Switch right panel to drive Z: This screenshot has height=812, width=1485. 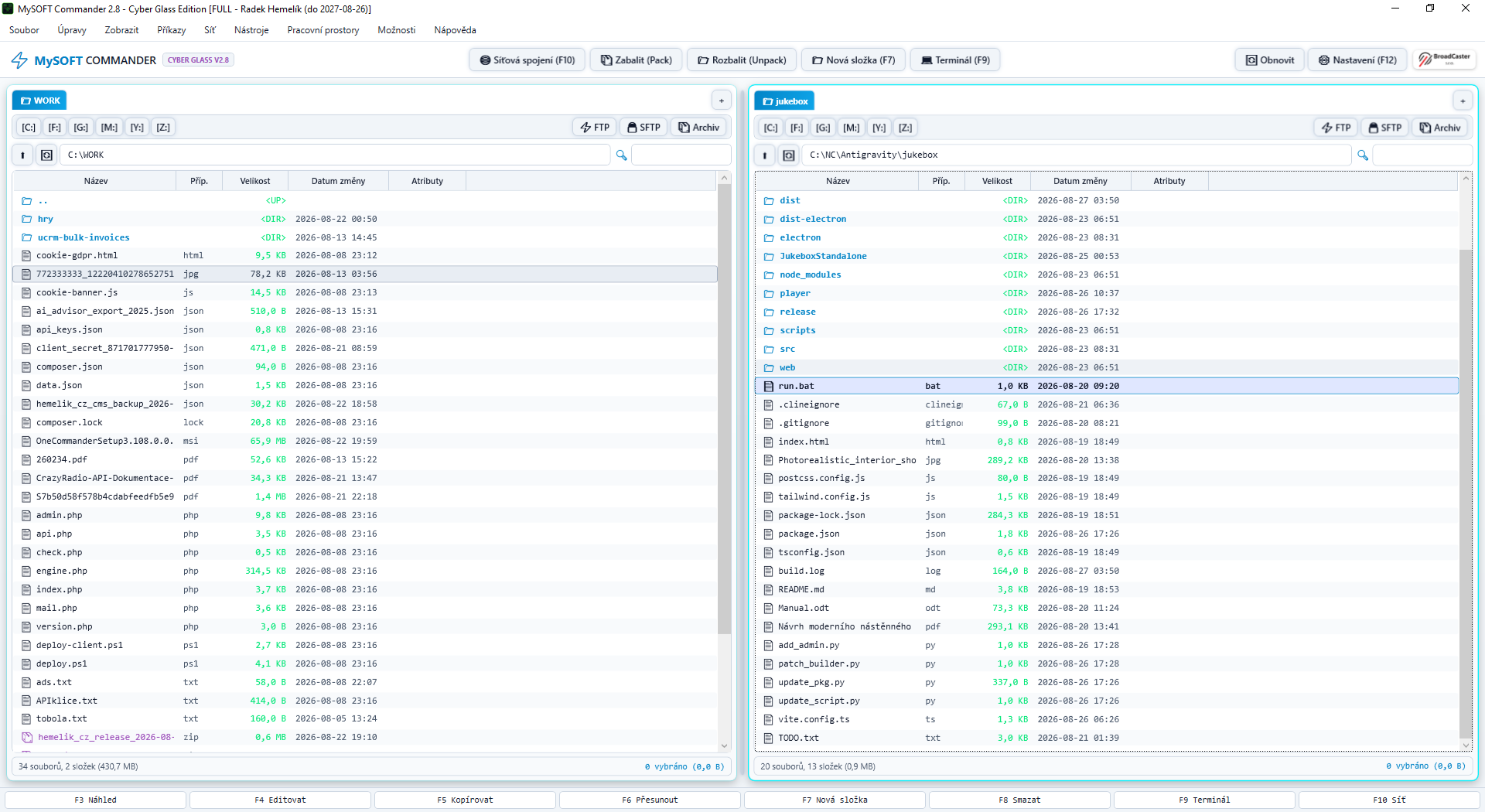[x=905, y=128]
